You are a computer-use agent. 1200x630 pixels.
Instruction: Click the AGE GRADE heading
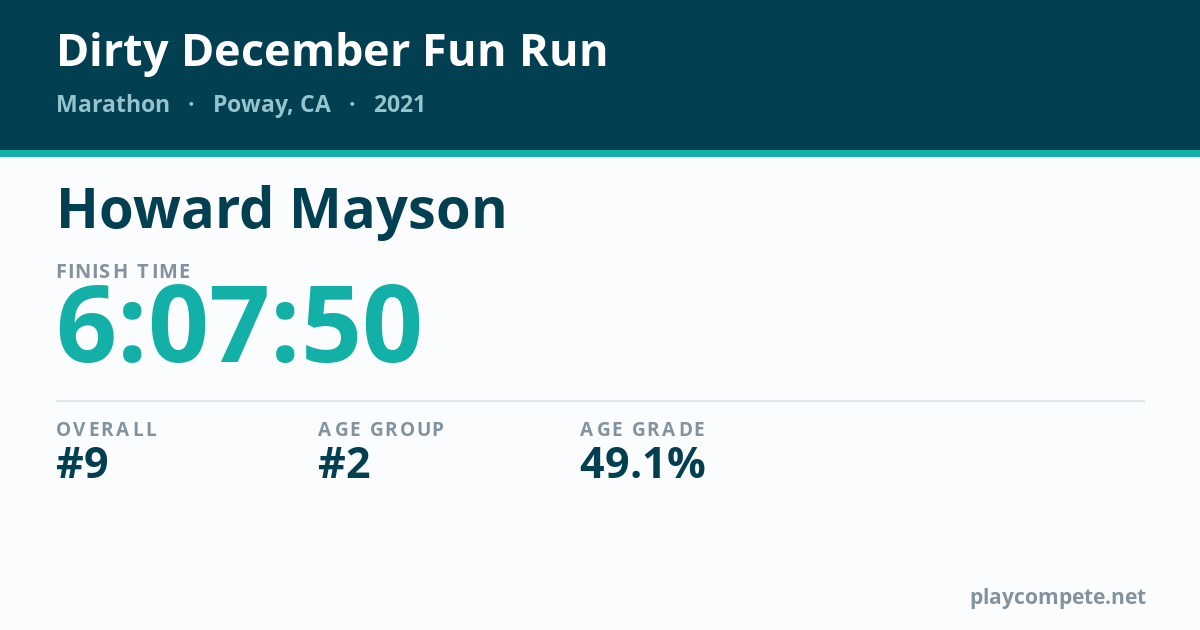click(x=643, y=429)
